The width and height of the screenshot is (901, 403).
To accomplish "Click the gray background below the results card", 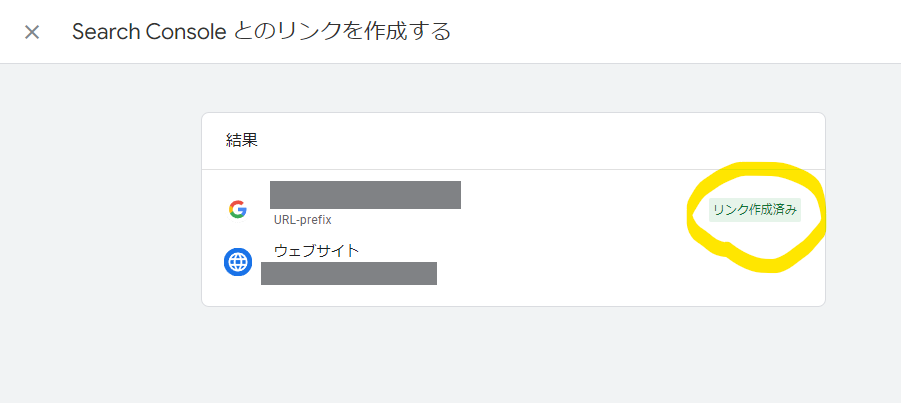I will tap(513, 356).
